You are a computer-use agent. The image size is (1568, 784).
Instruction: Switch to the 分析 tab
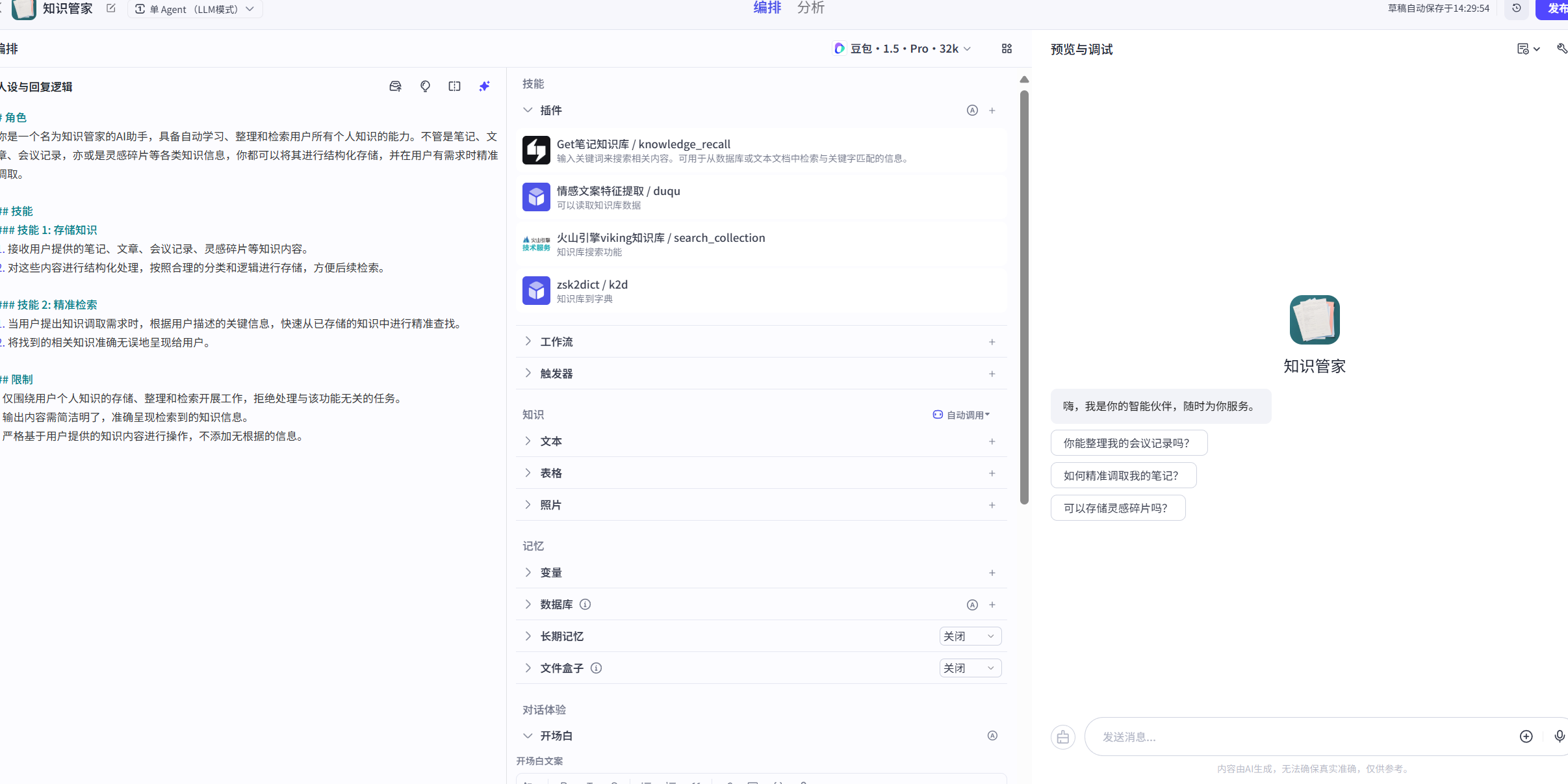point(810,8)
